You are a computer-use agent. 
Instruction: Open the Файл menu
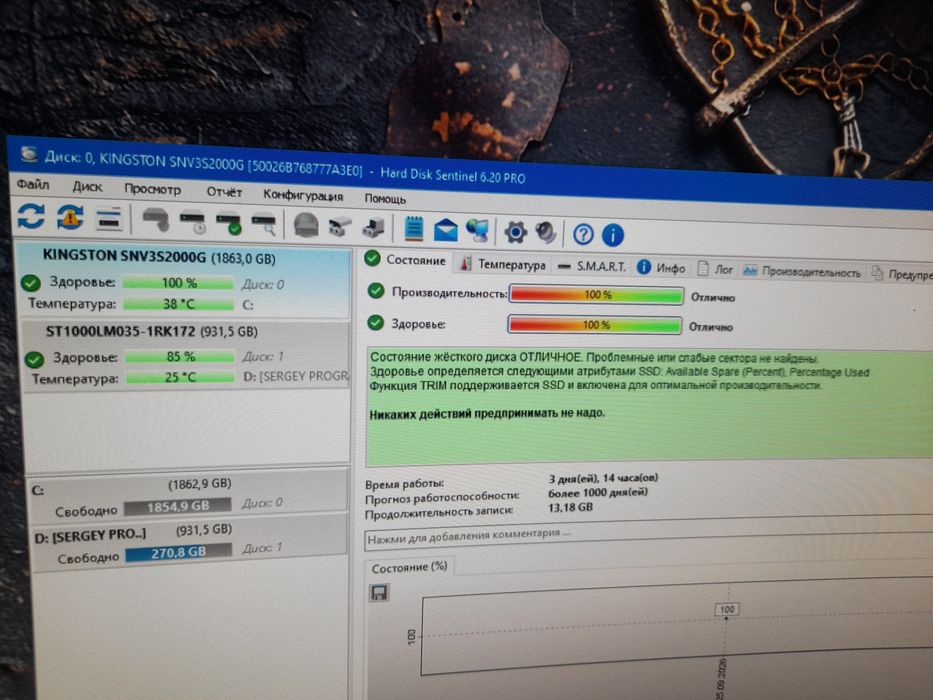coord(33,185)
